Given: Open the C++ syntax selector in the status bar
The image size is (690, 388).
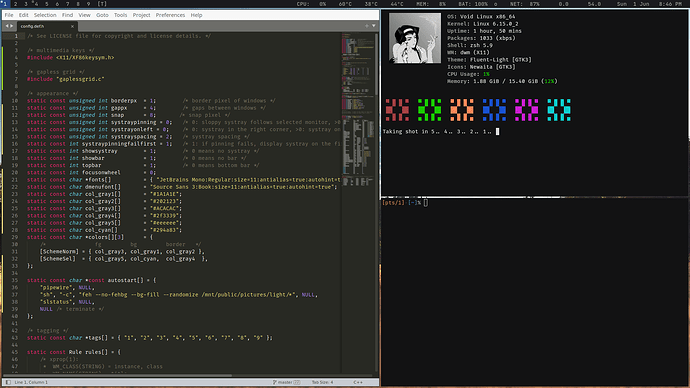Looking at the screenshot, I should coord(358,382).
